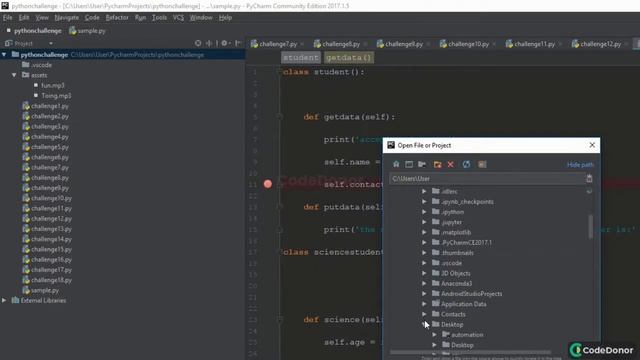
Task: Click Hide path link in dialog
Action: 580,164
